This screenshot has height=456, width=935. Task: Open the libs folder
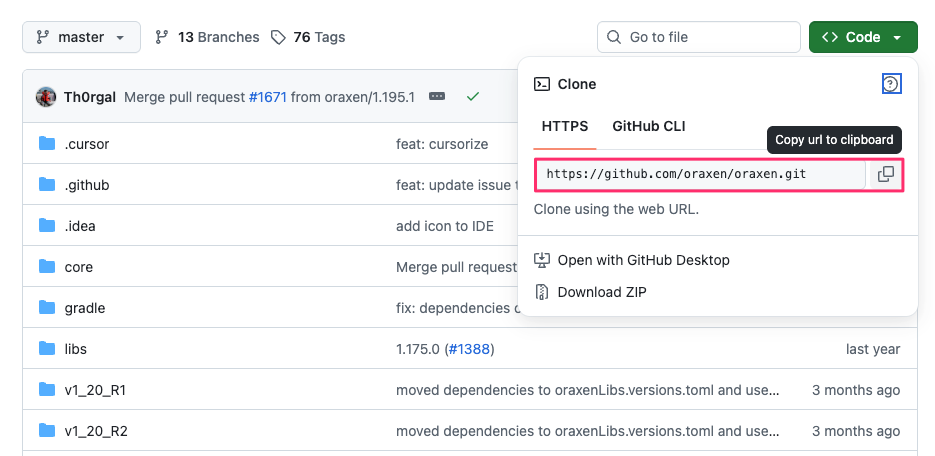click(76, 349)
